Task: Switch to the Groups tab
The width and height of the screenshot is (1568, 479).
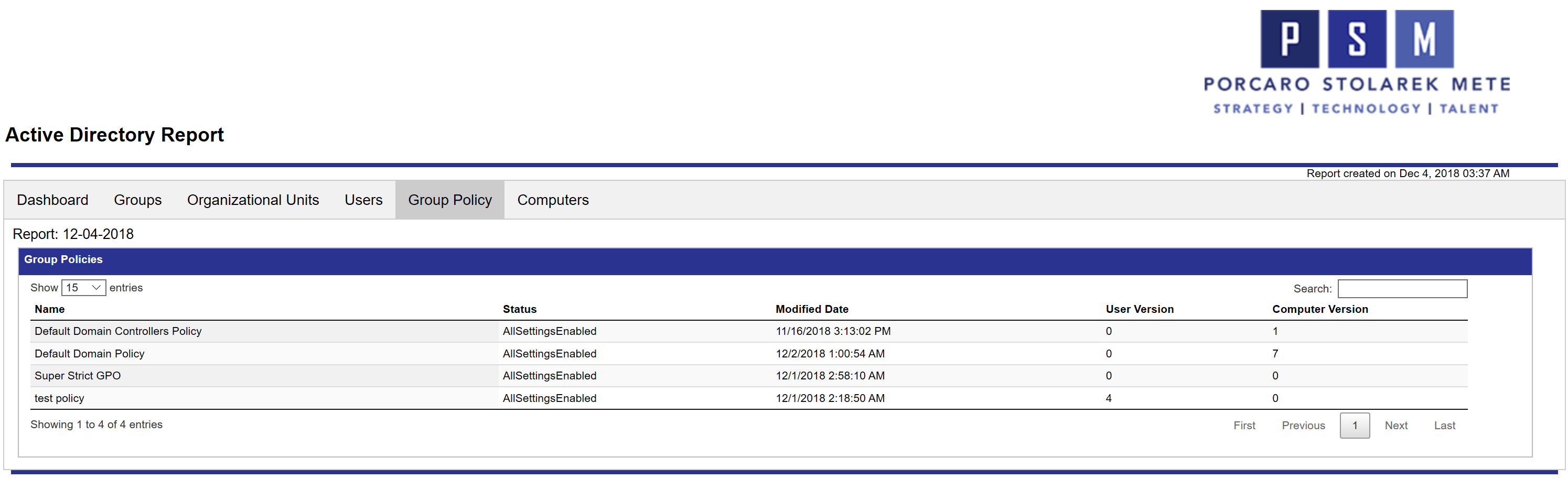Action: 137,200
